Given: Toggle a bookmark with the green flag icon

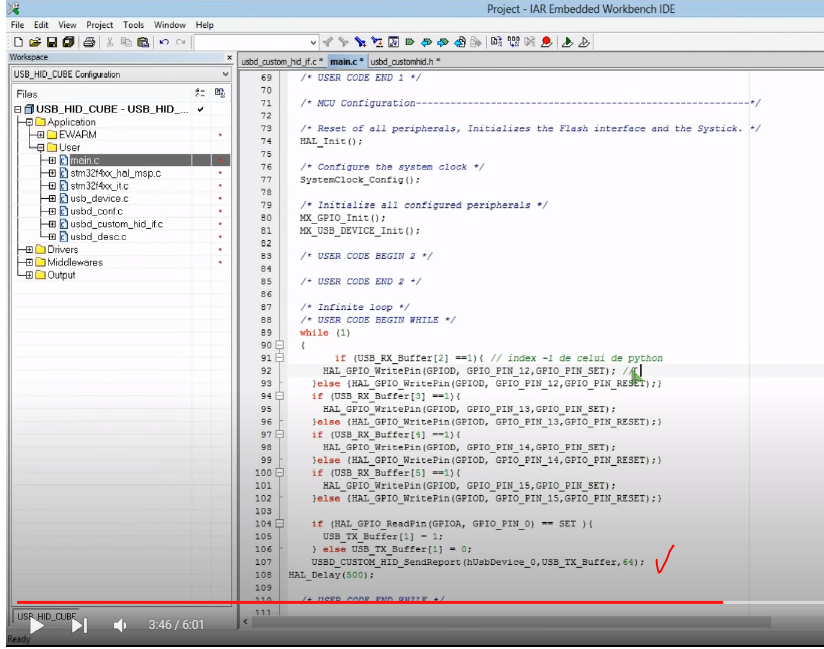Looking at the screenshot, I should point(410,42).
